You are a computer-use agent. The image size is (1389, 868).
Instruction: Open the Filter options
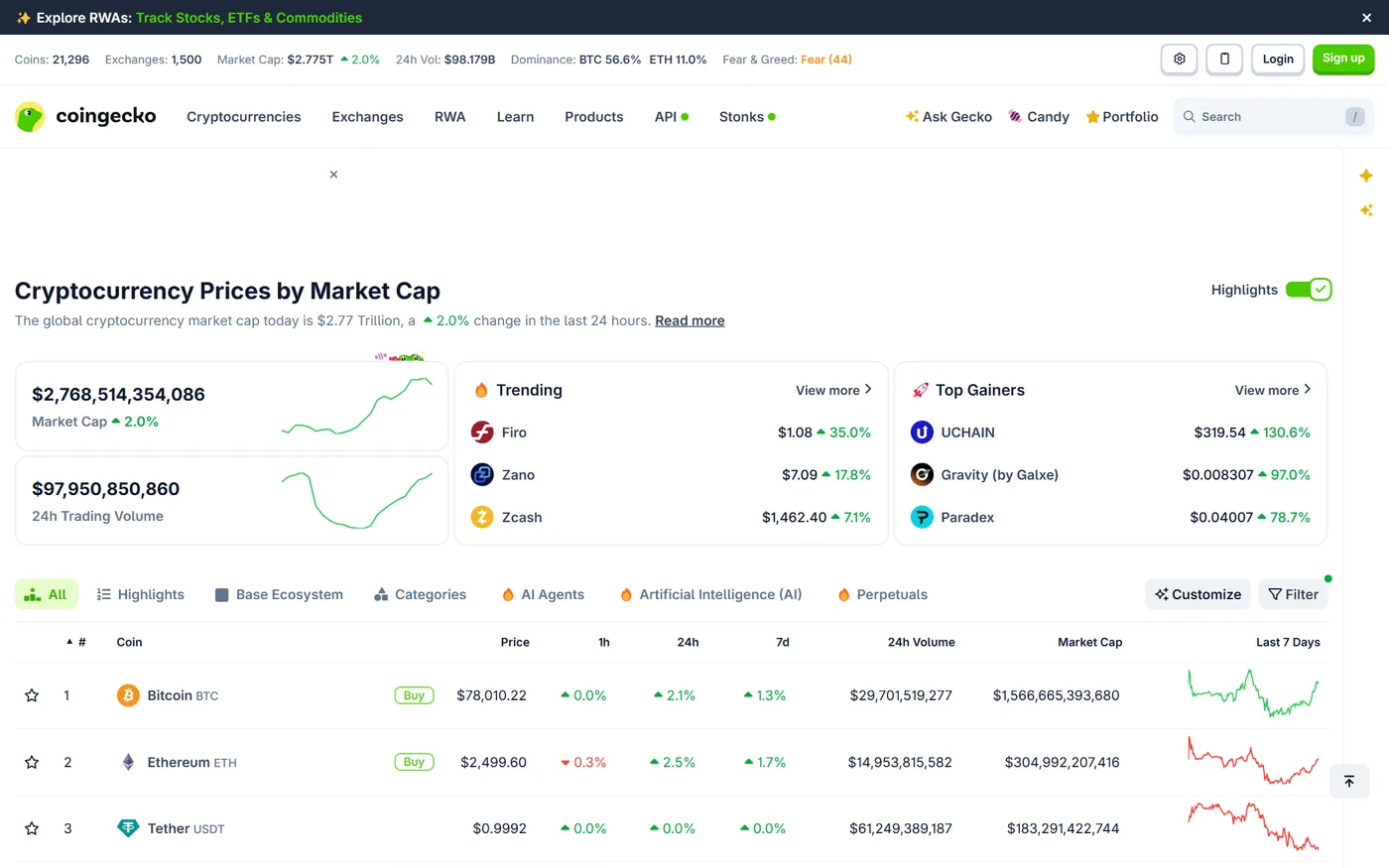tap(1294, 594)
